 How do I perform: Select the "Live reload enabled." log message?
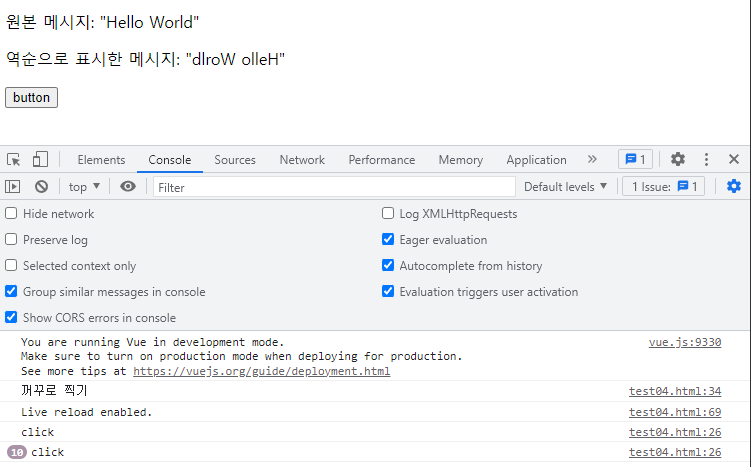(x=86, y=412)
